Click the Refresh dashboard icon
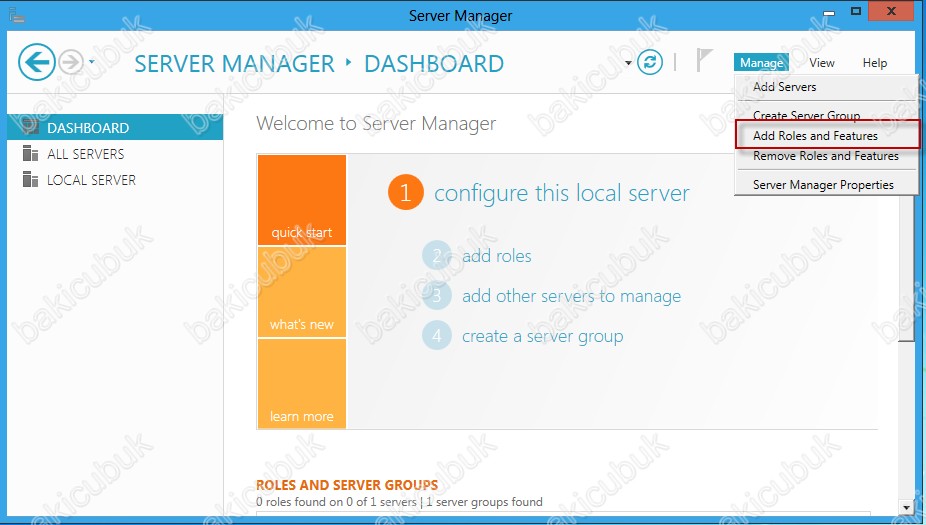 tap(650, 62)
